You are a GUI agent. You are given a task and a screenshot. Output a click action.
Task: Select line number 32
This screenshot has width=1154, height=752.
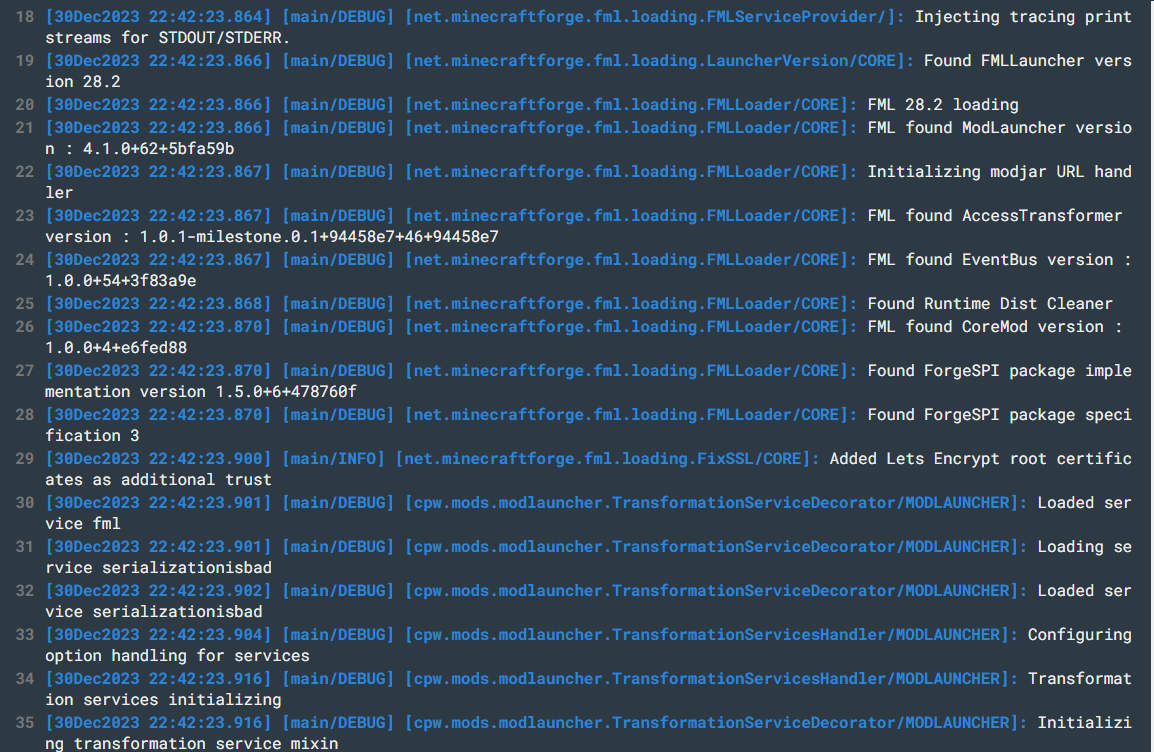(x=25, y=591)
